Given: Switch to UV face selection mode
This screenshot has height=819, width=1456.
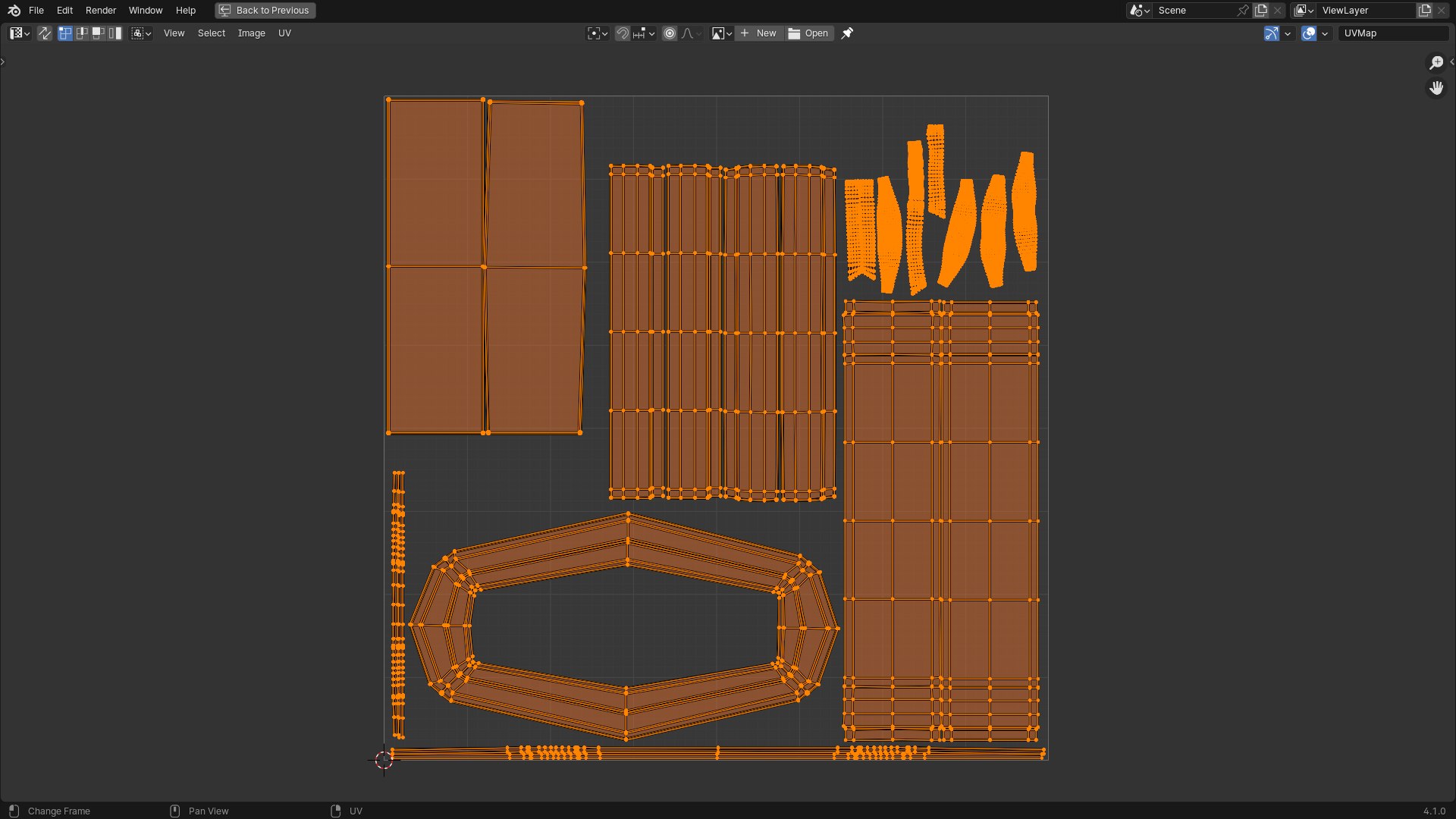Looking at the screenshot, I should [99, 33].
